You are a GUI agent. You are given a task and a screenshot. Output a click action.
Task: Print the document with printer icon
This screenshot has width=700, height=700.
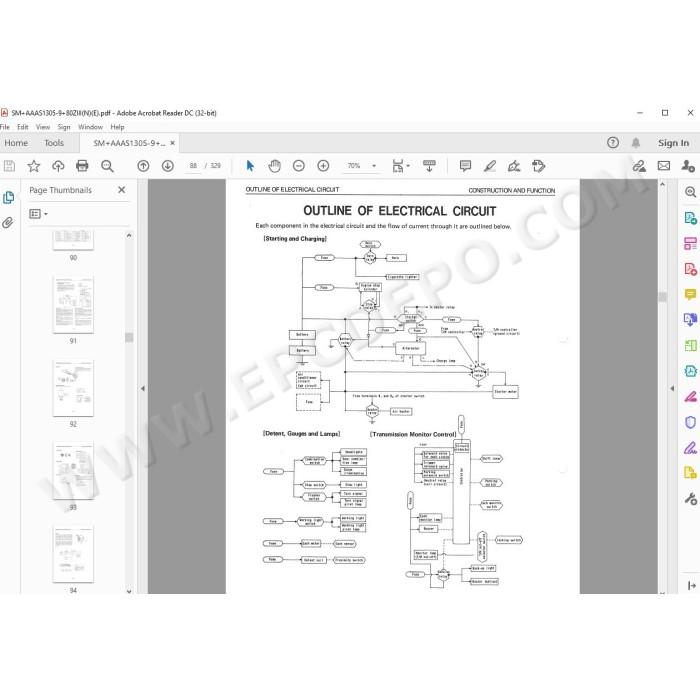(x=82, y=166)
